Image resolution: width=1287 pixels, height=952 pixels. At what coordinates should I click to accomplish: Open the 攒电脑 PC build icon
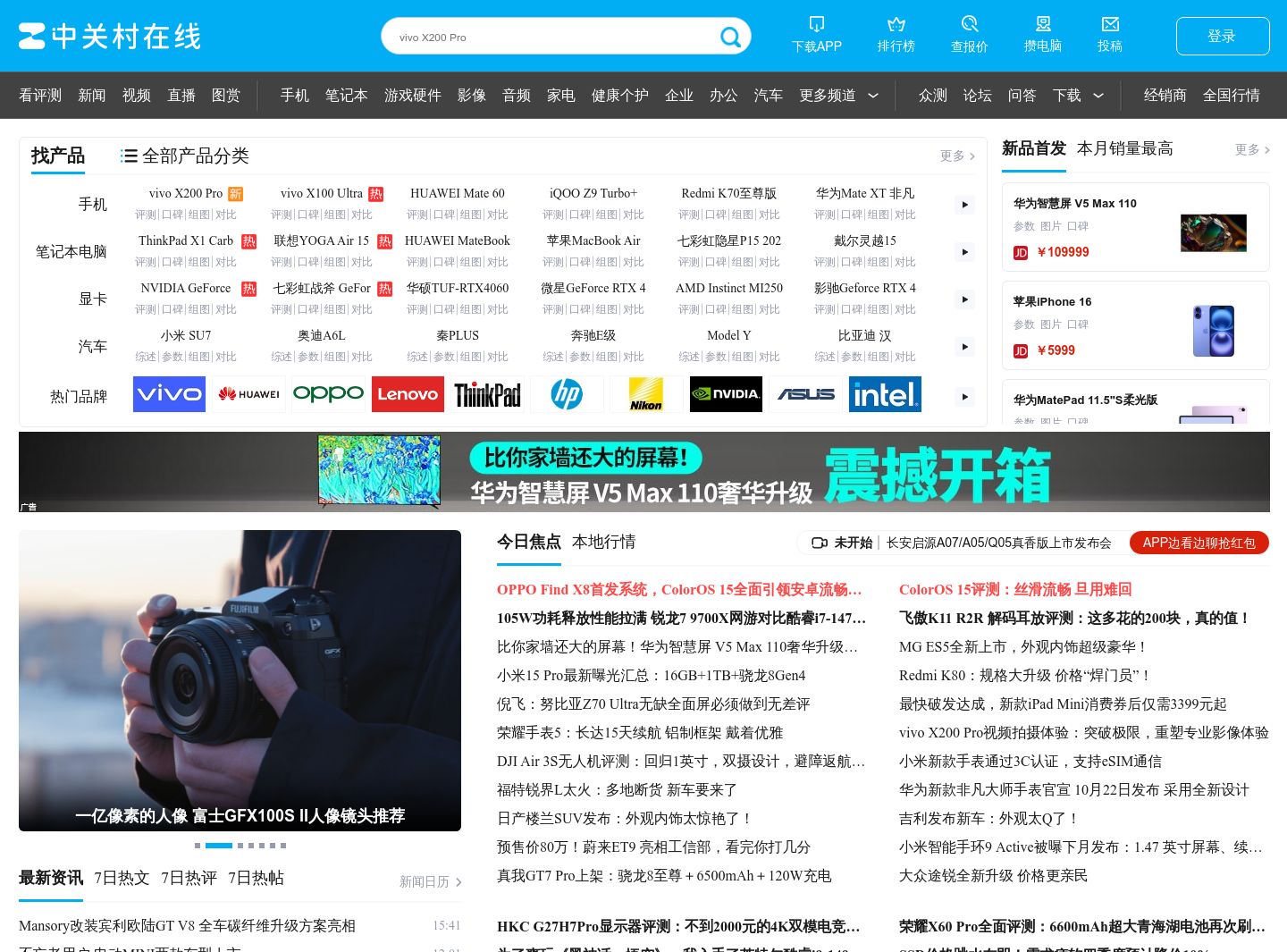(x=1042, y=24)
